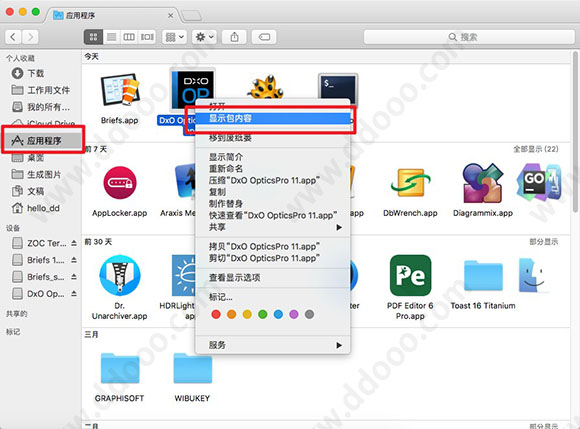Open the 下载 sidebar item
The image size is (580, 429).
[41, 73]
